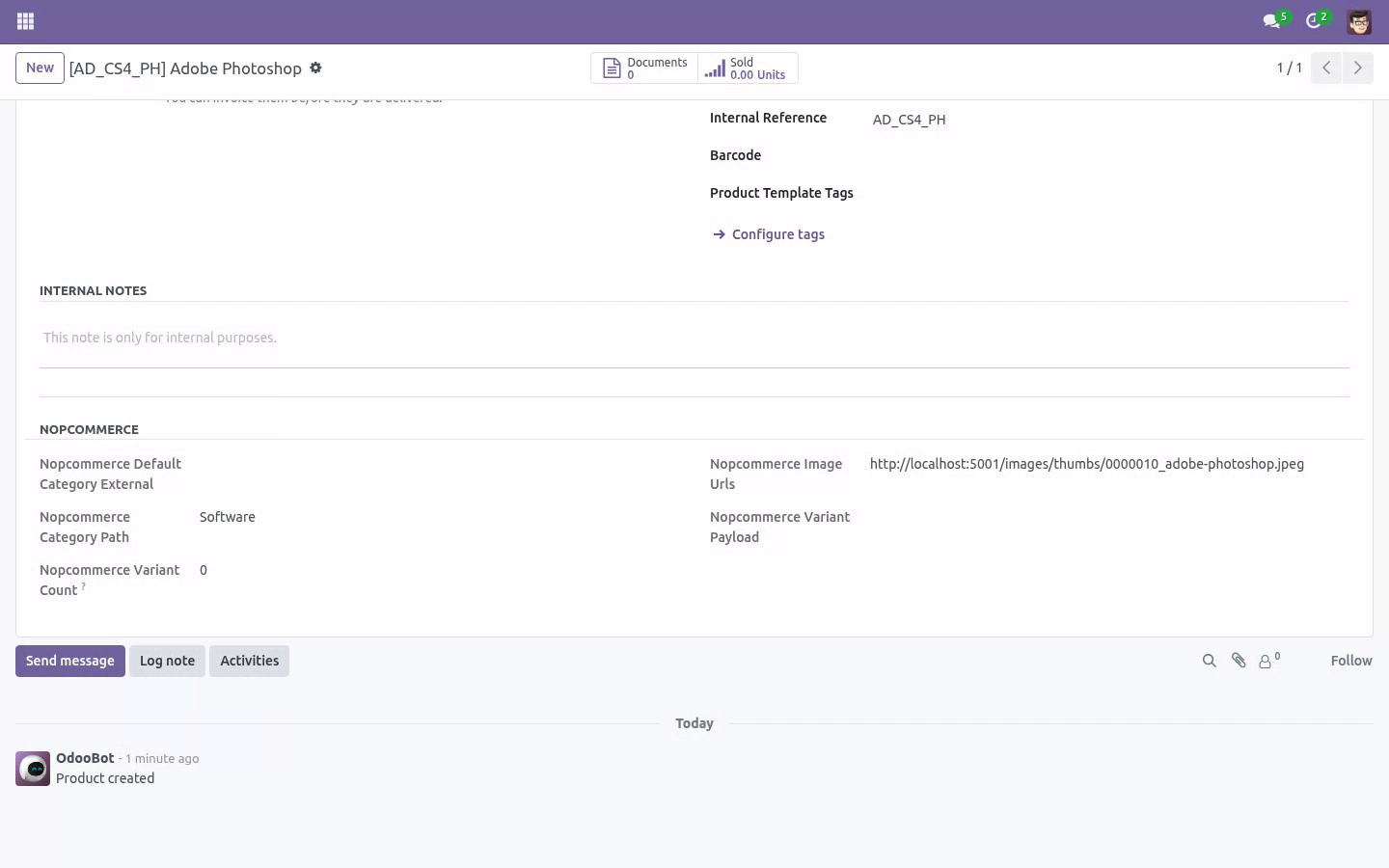
Task: Open the Documents smart button
Action: click(x=644, y=68)
